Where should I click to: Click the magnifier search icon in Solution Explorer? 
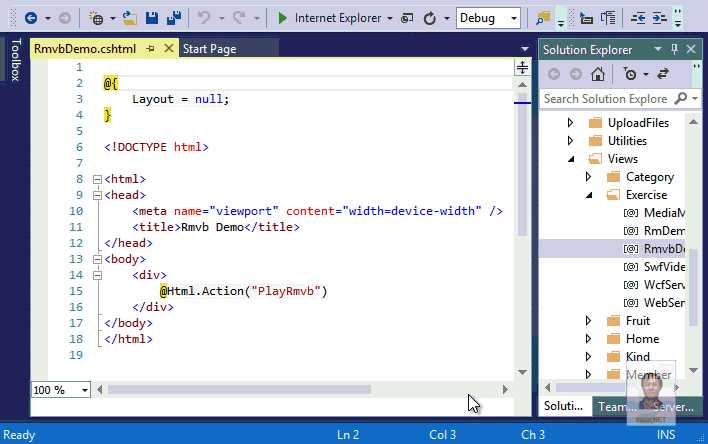(680, 98)
